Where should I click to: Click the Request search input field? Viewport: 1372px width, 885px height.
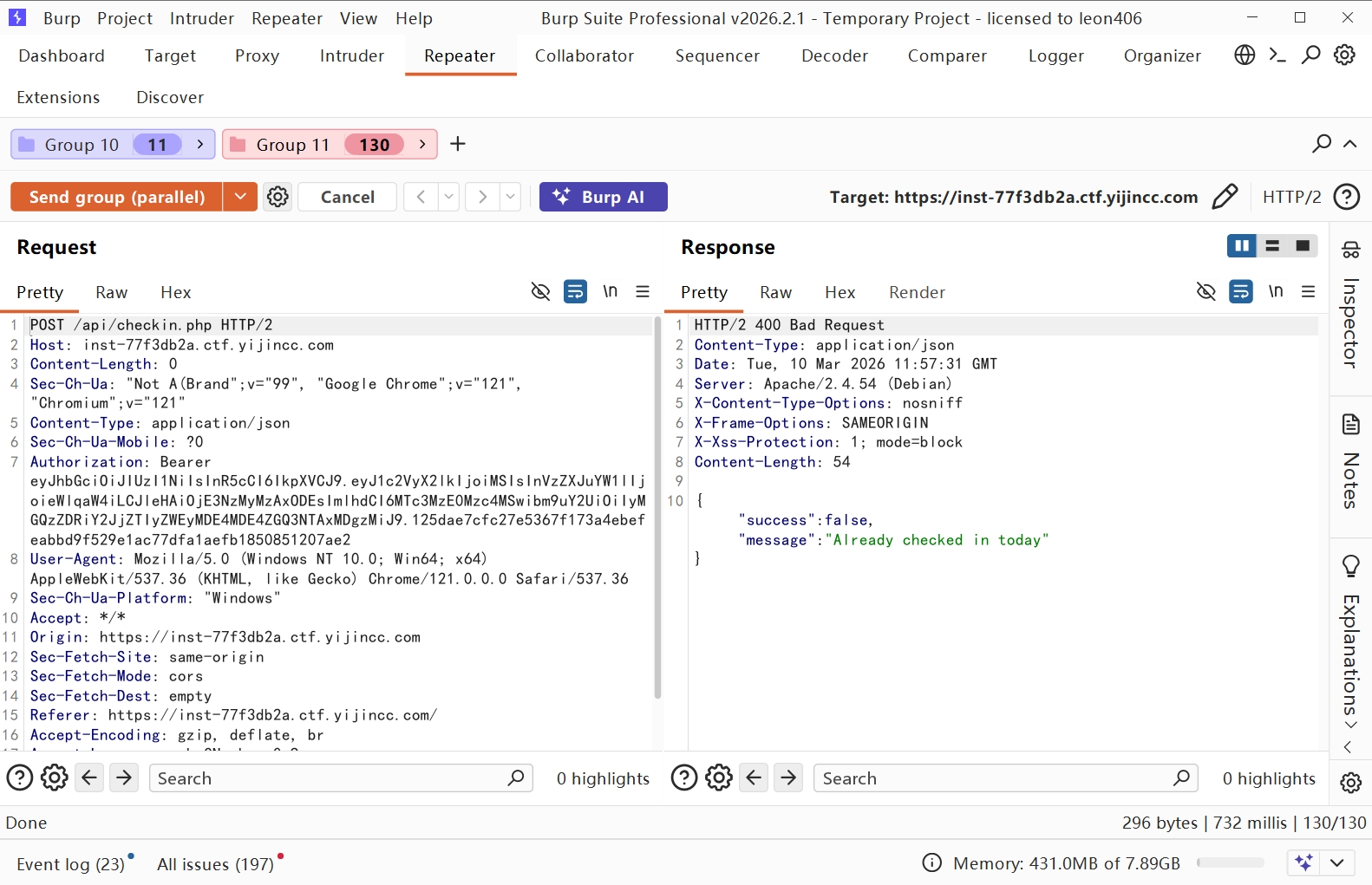coord(330,778)
